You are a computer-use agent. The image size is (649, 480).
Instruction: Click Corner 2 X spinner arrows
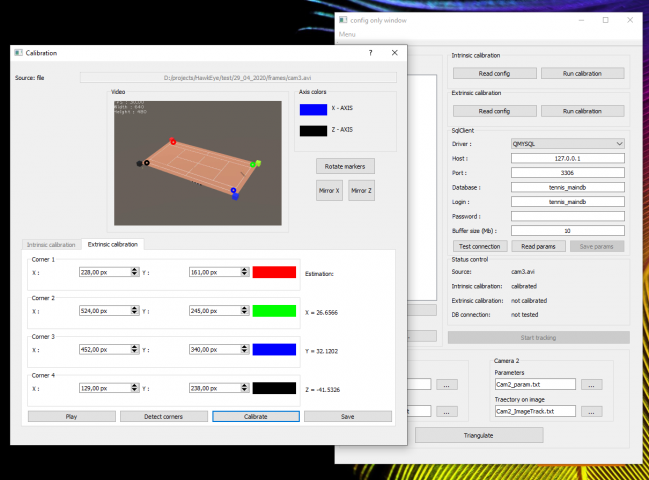[135, 311]
